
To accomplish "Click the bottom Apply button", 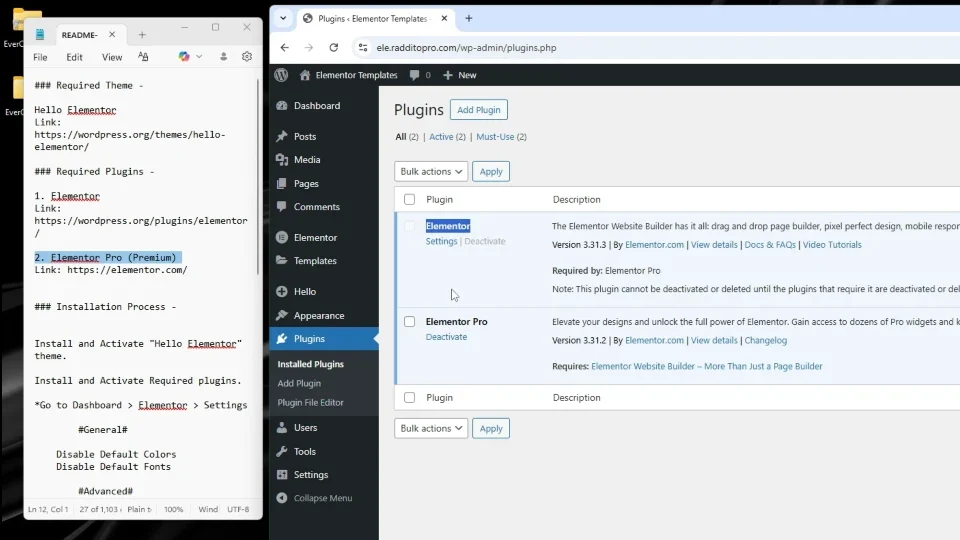I will pyautogui.click(x=491, y=428).
